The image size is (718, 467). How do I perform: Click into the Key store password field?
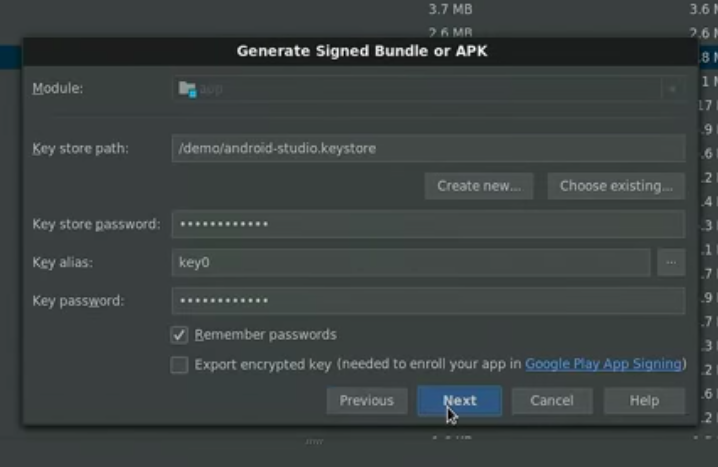pos(428,224)
